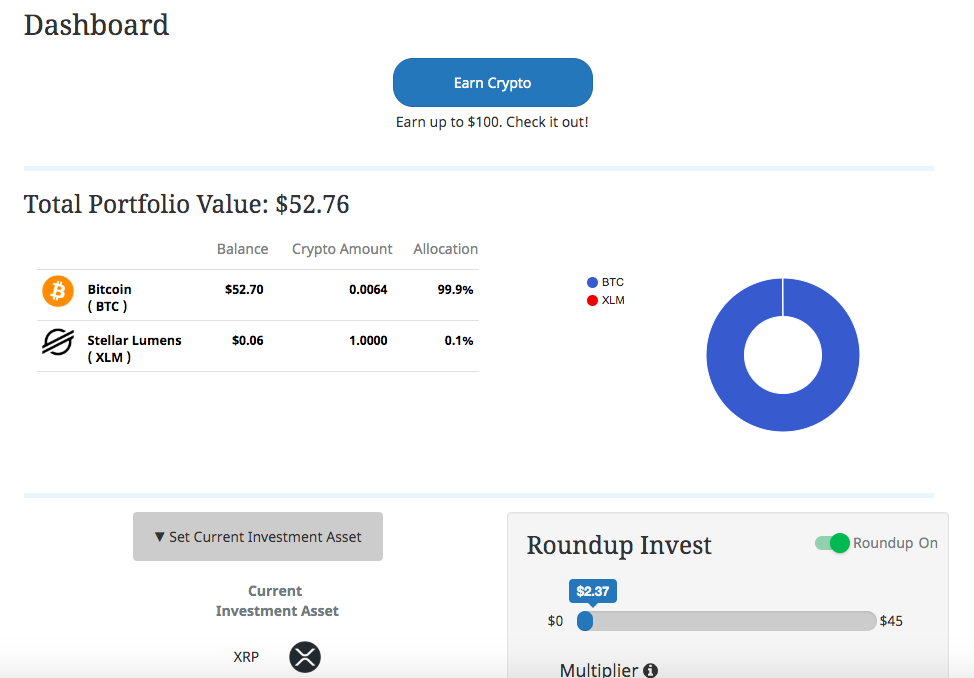Click the Bitcoin logo icon
Image resolution: width=974 pixels, height=678 pixels.
(x=58, y=291)
